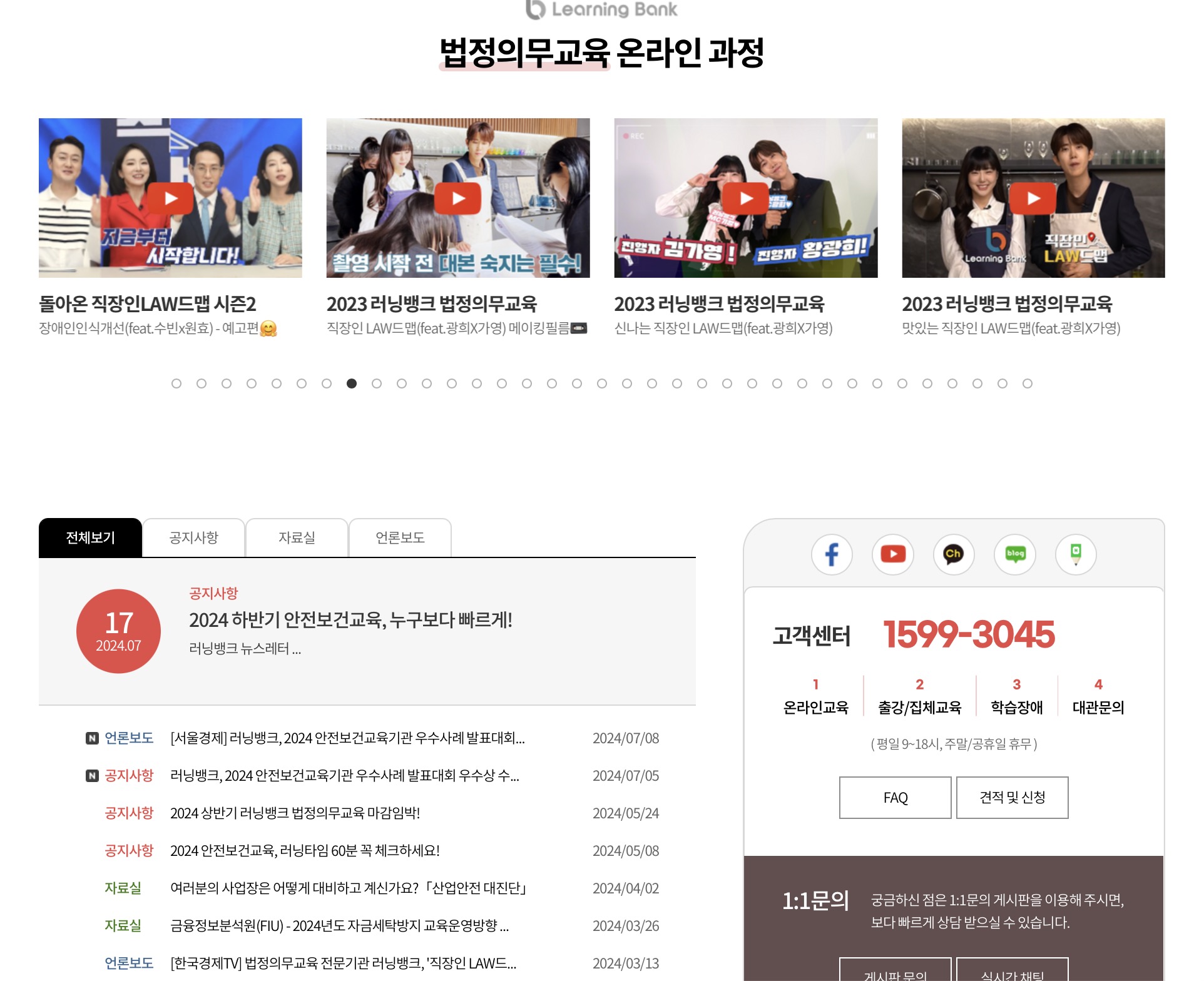The width and height of the screenshot is (1204, 981).
Task: Open the 2024 하반기 안전보건교육 featured notice
Action: [350, 620]
